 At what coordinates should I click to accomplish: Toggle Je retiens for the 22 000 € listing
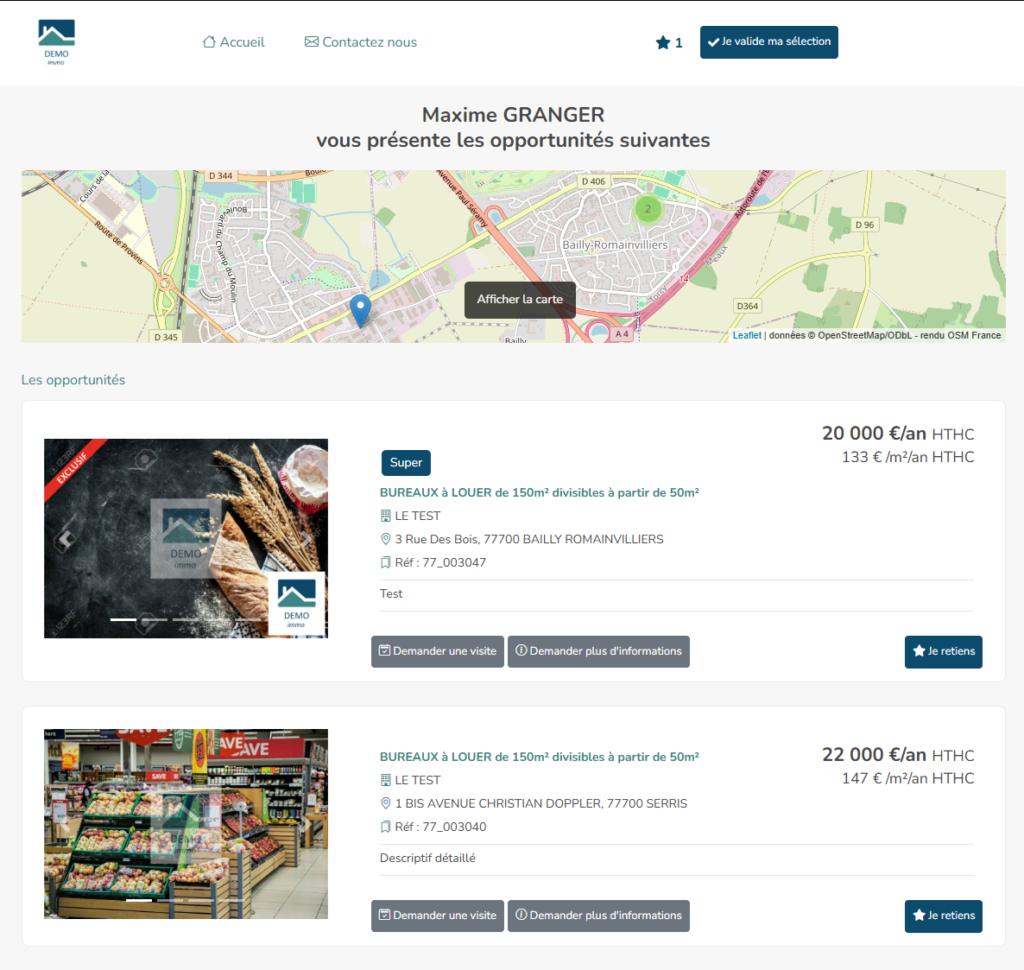point(943,915)
